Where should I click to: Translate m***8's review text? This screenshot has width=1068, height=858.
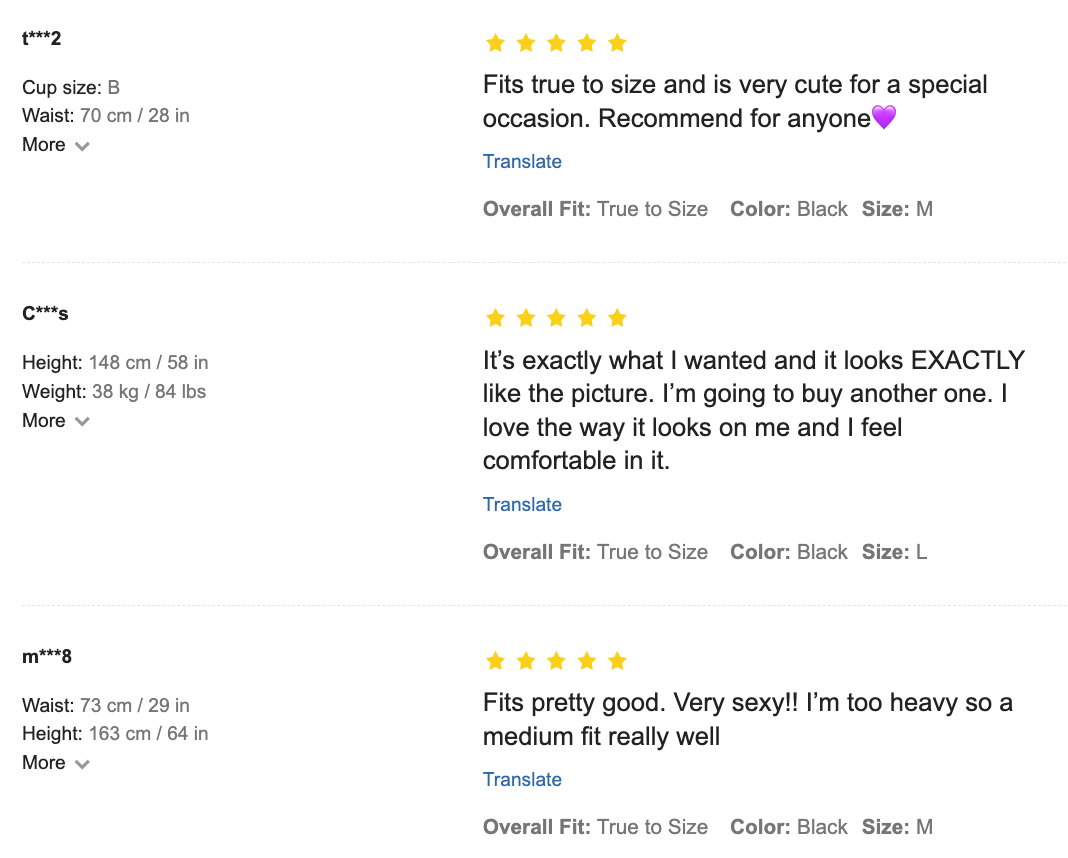tap(522, 780)
